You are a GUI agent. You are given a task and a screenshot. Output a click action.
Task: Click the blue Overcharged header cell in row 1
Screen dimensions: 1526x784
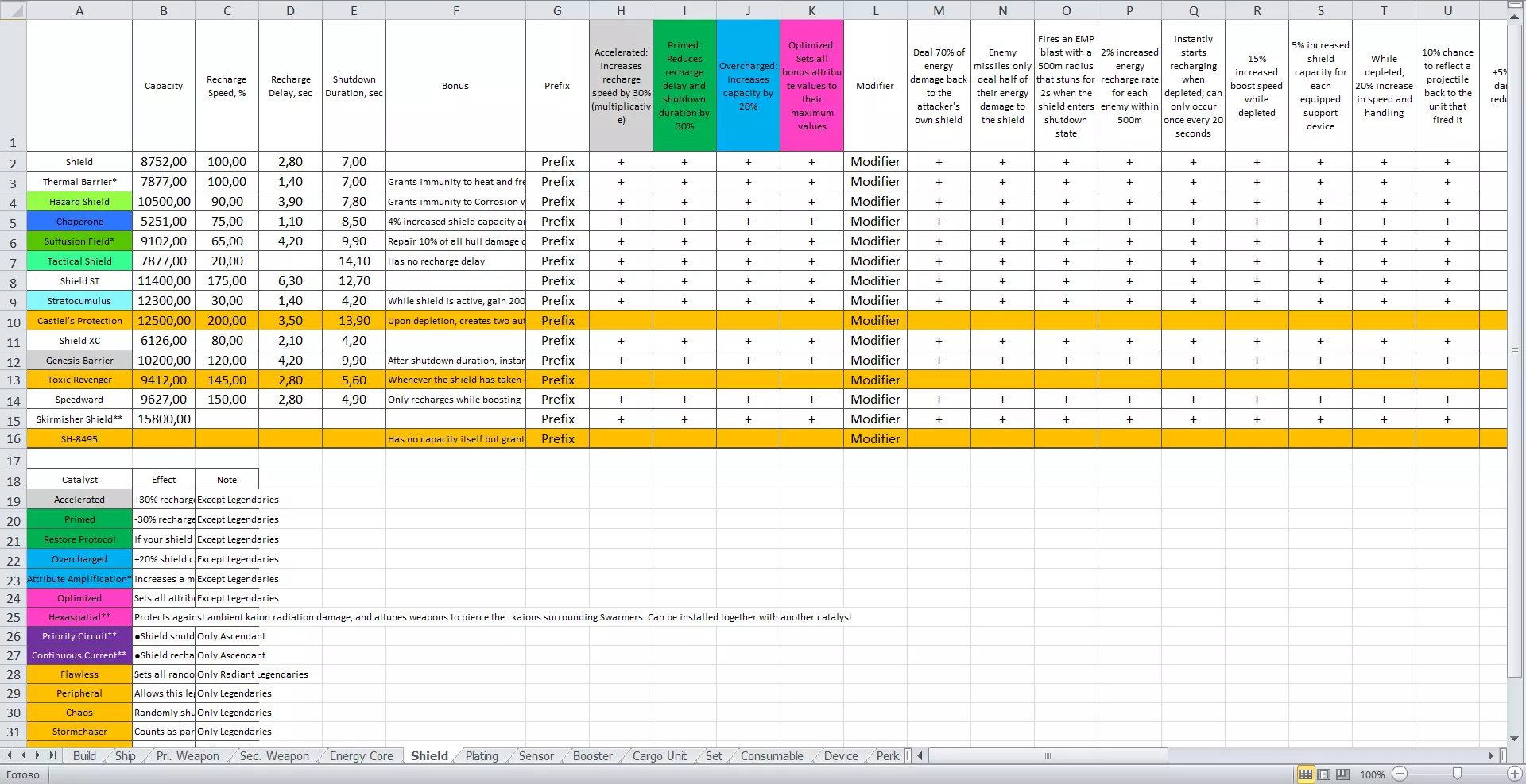[748, 86]
